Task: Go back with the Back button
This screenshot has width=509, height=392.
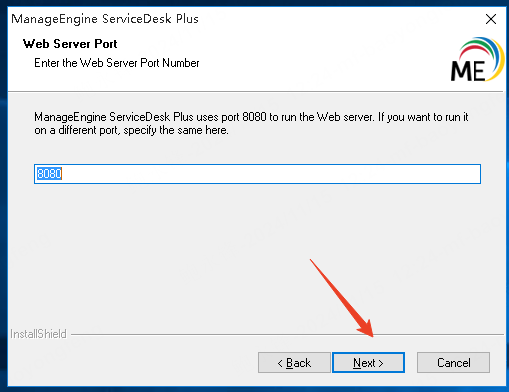Action: (294, 362)
